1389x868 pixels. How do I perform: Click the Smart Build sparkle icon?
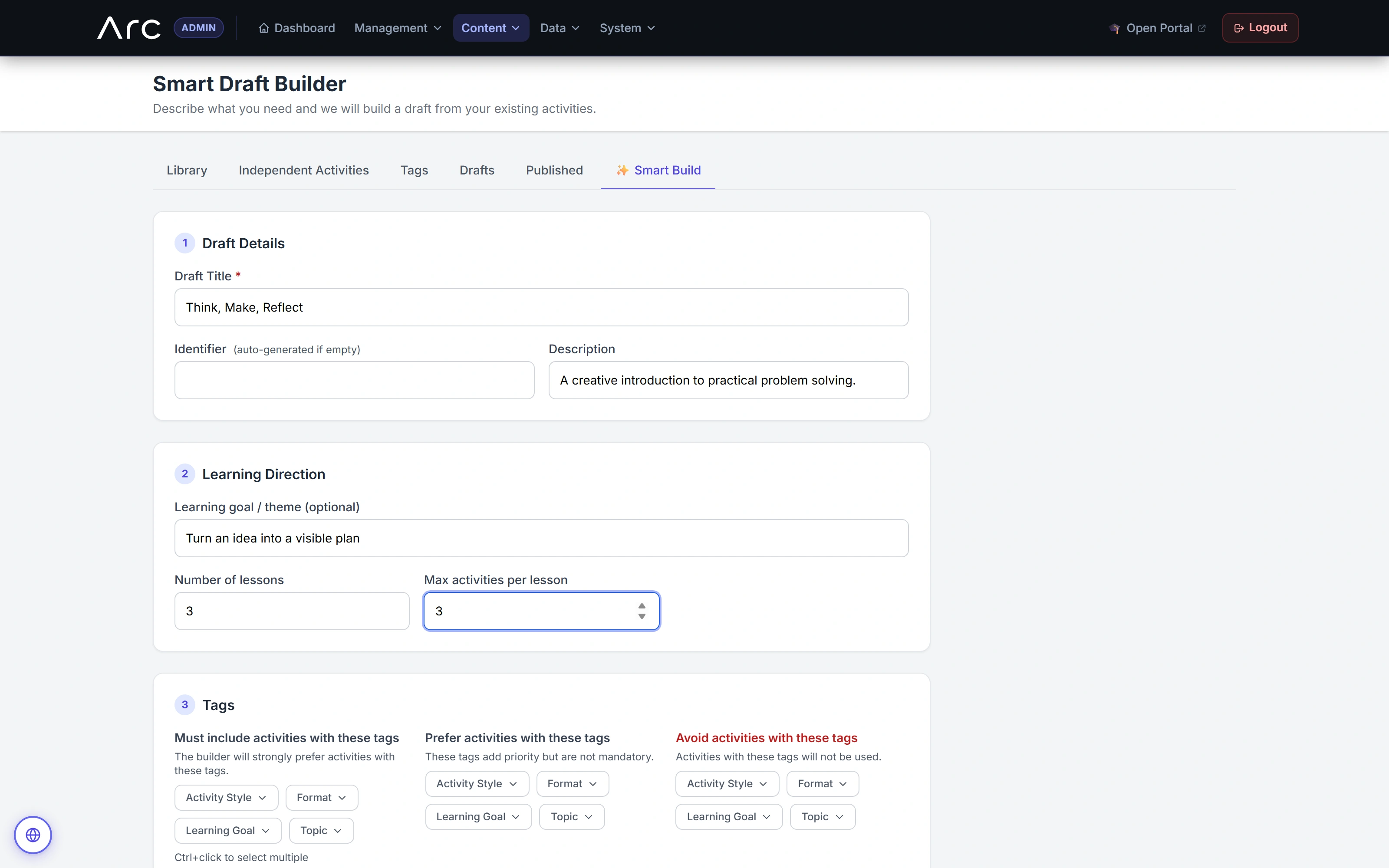tap(622, 171)
